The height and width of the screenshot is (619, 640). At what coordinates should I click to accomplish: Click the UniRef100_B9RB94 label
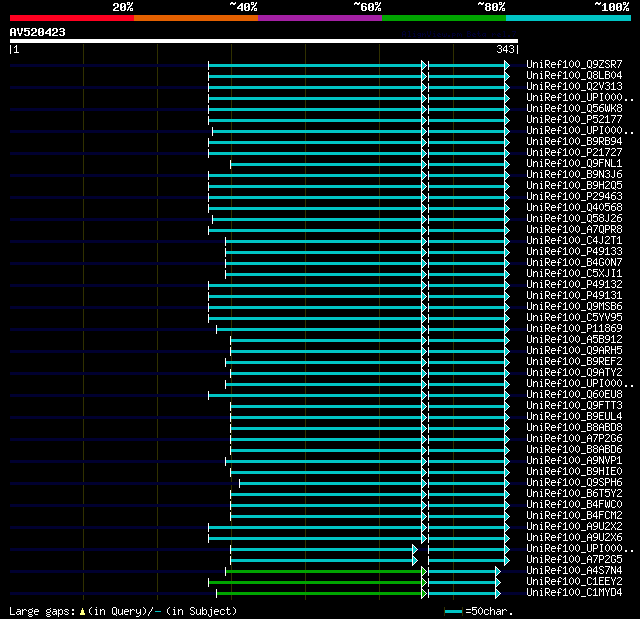point(574,142)
